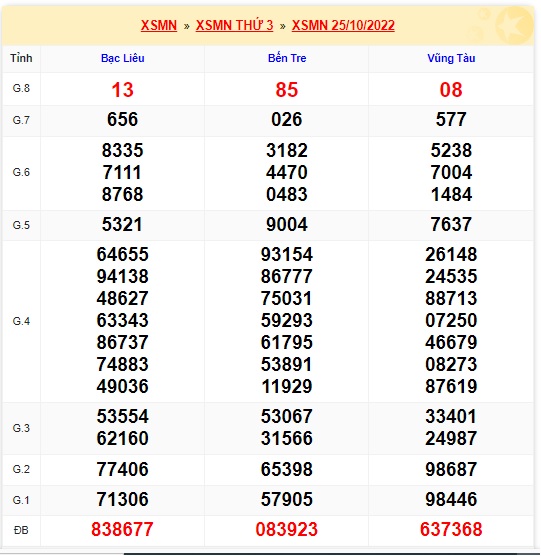This screenshot has height=556, width=541.
Task: Select G.2 result 98687
Action: 451,469
